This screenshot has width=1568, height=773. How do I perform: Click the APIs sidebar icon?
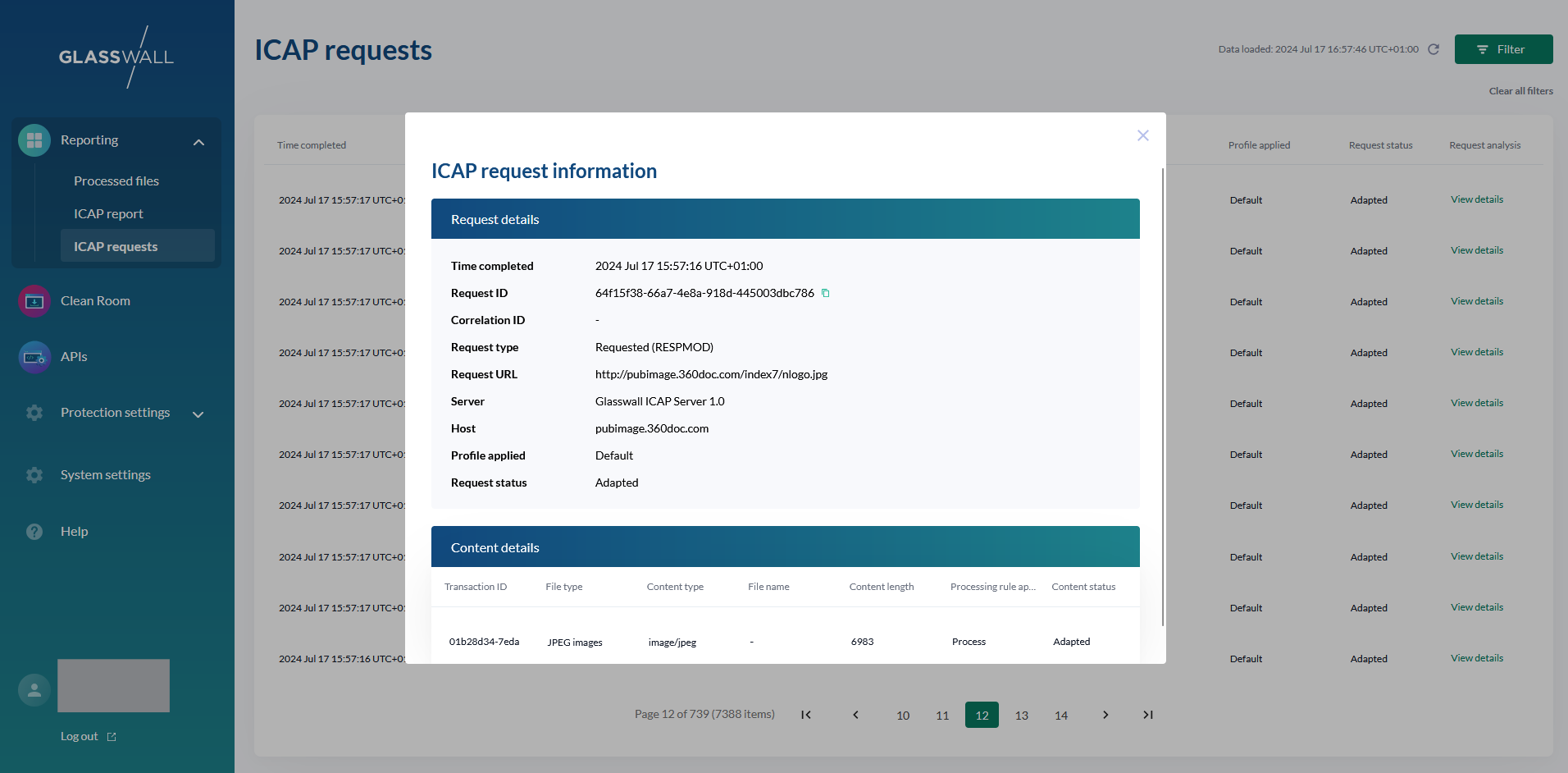pos(34,357)
